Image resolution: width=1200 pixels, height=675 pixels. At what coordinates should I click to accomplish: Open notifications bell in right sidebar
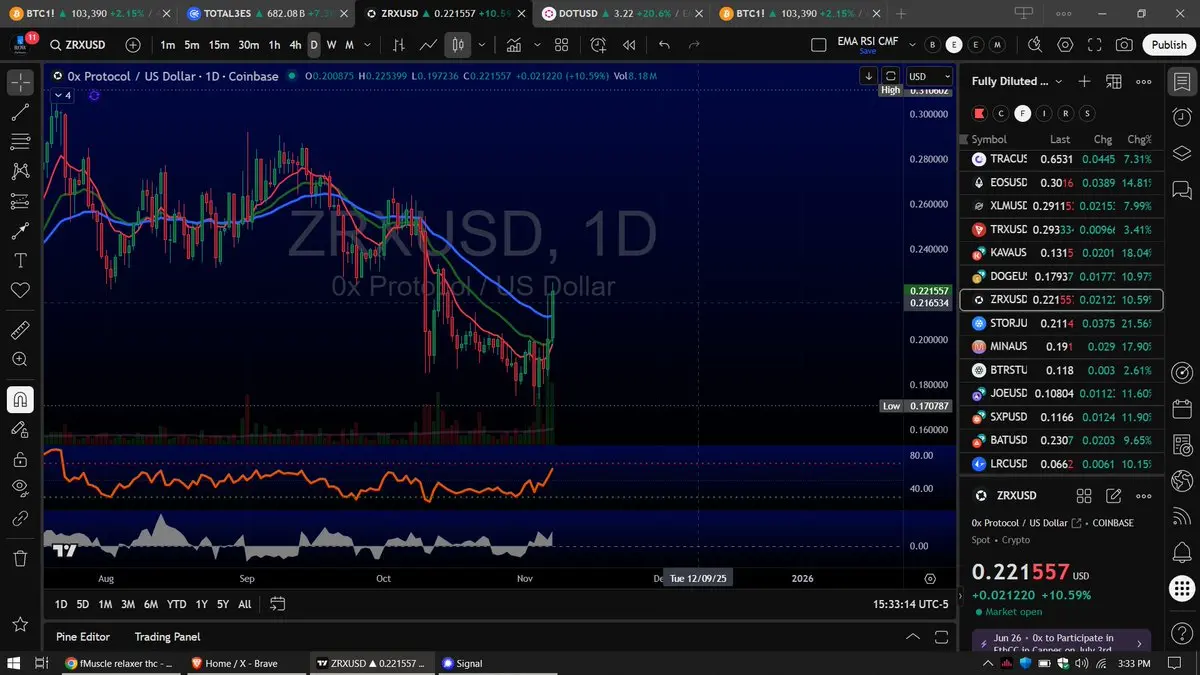click(1181, 552)
